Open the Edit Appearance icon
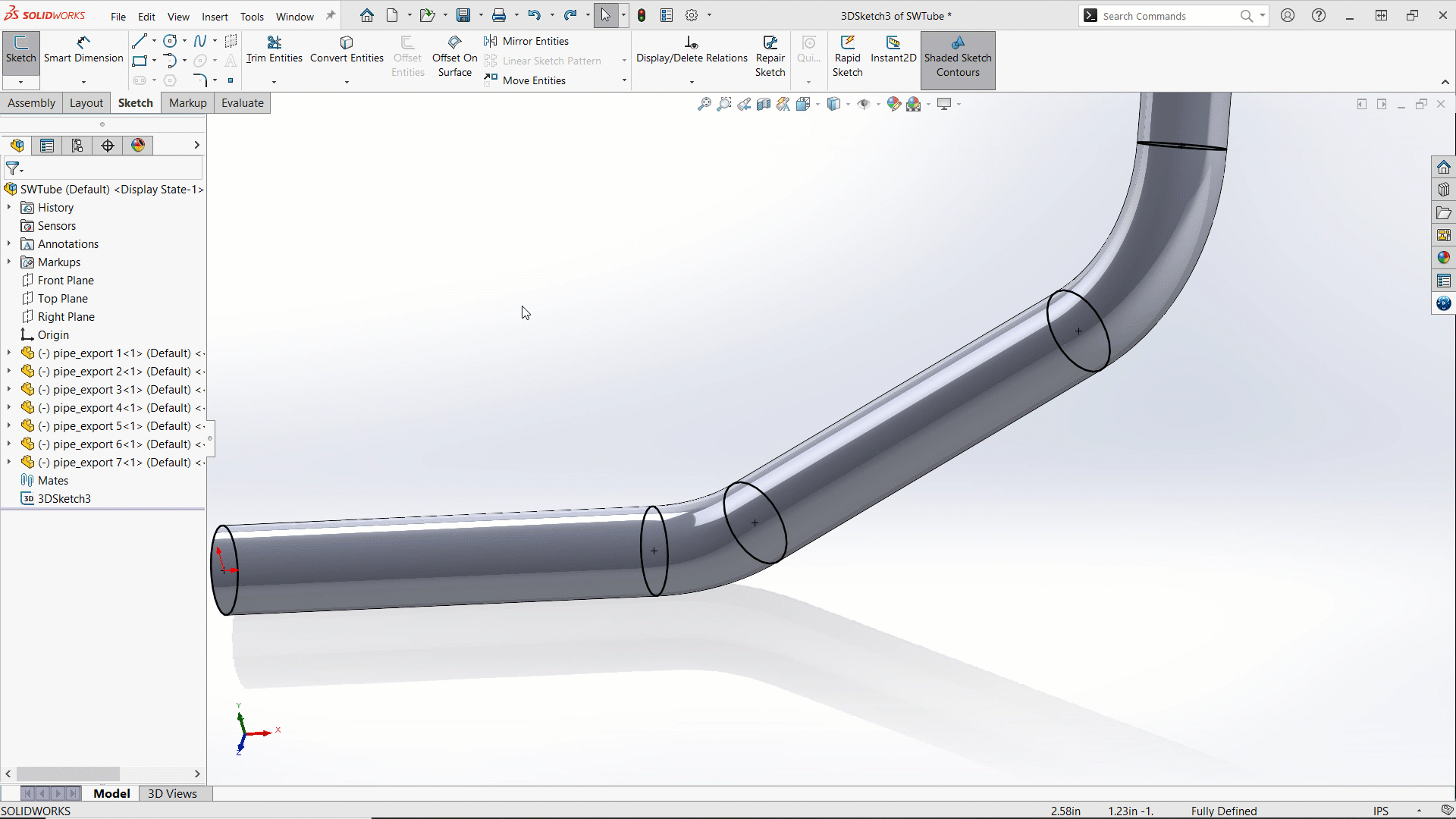The width and height of the screenshot is (1456, 819). tap(894, 104)
